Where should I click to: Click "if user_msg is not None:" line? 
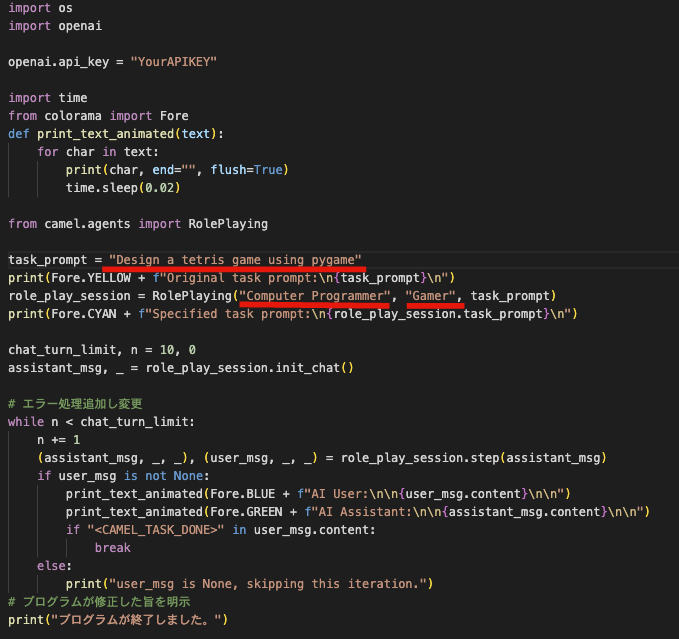pyautogui.click(x=123, y=476)
